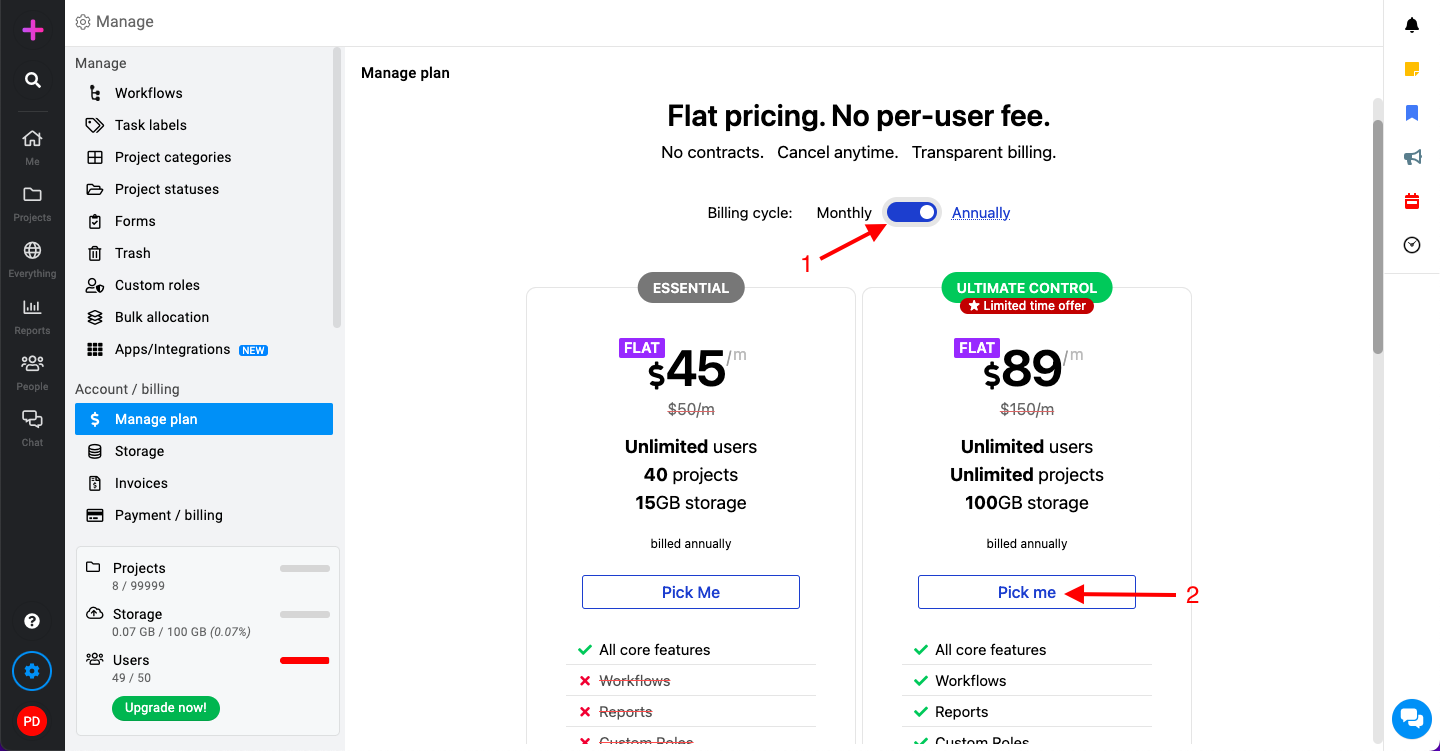
Task: Toggle the billing cycle switch
Action: pos(912,212)
